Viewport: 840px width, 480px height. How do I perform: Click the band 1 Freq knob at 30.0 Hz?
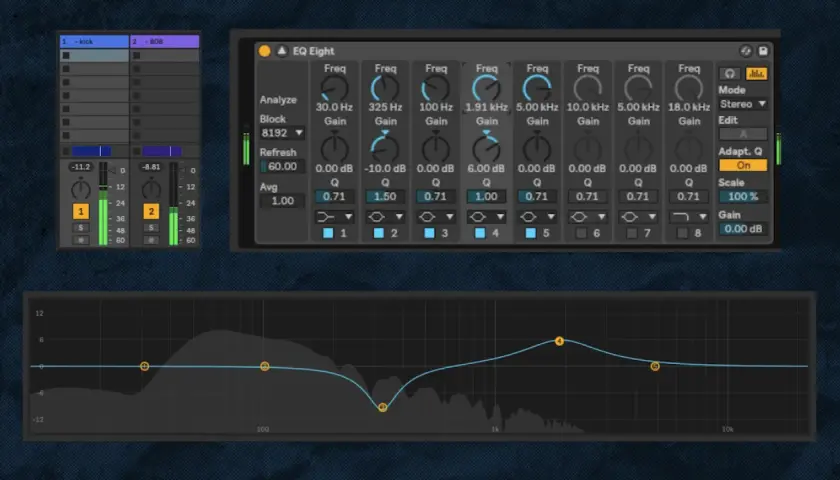tap(335, 88)
